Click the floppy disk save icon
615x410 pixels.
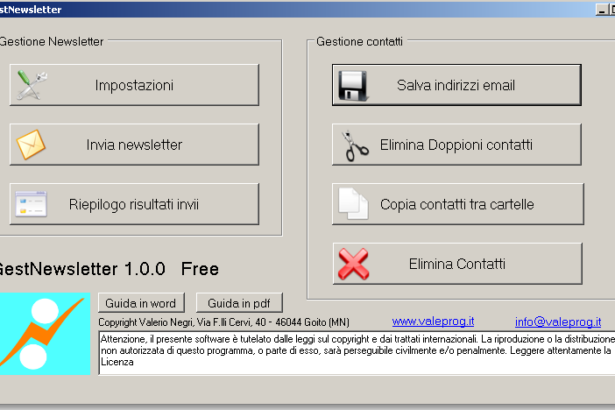pyautogui.click(x=353, y=86)
